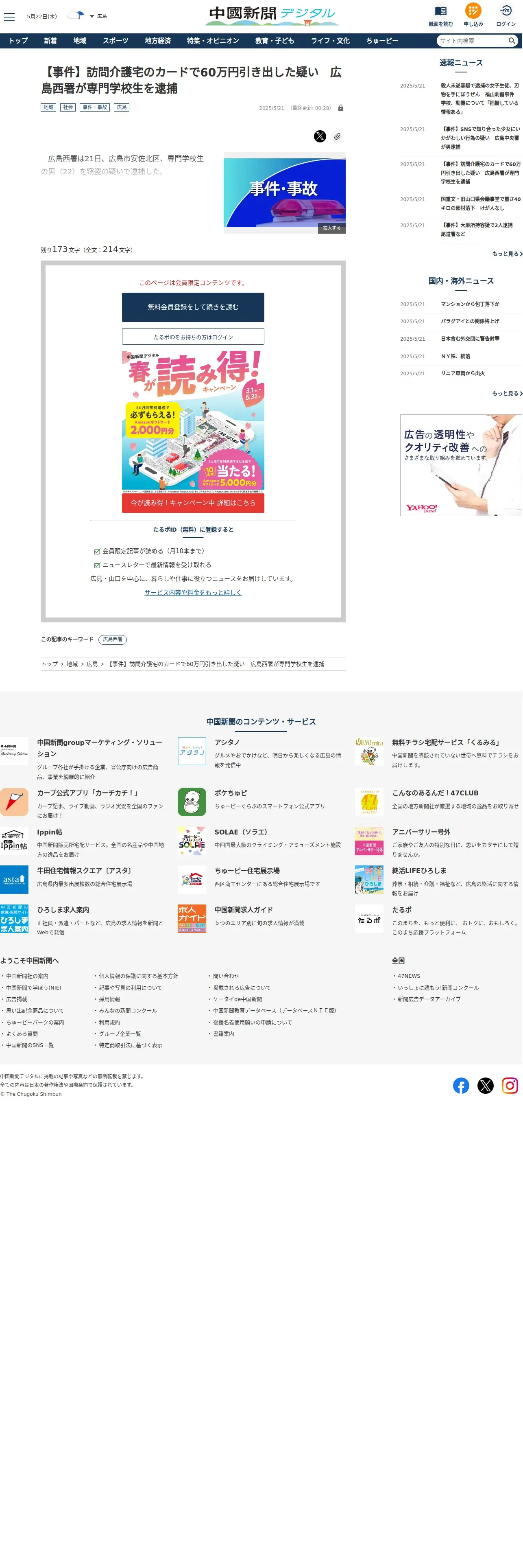Open サービス内容や料金をもっと詳しく link

[193, 593]
